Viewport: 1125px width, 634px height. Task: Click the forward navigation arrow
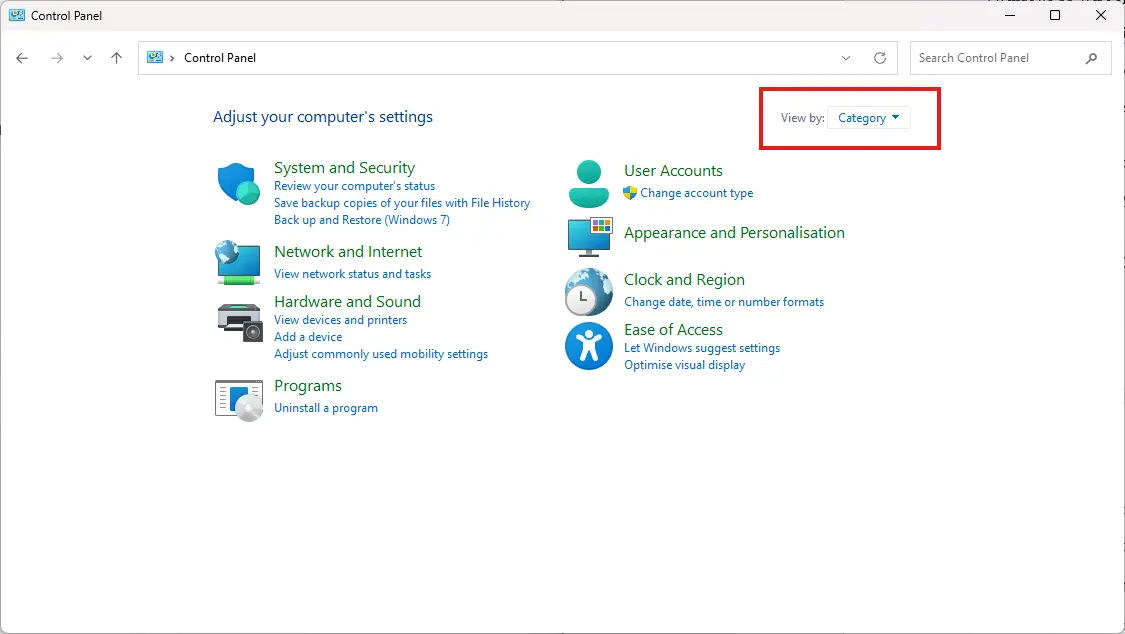57,58
